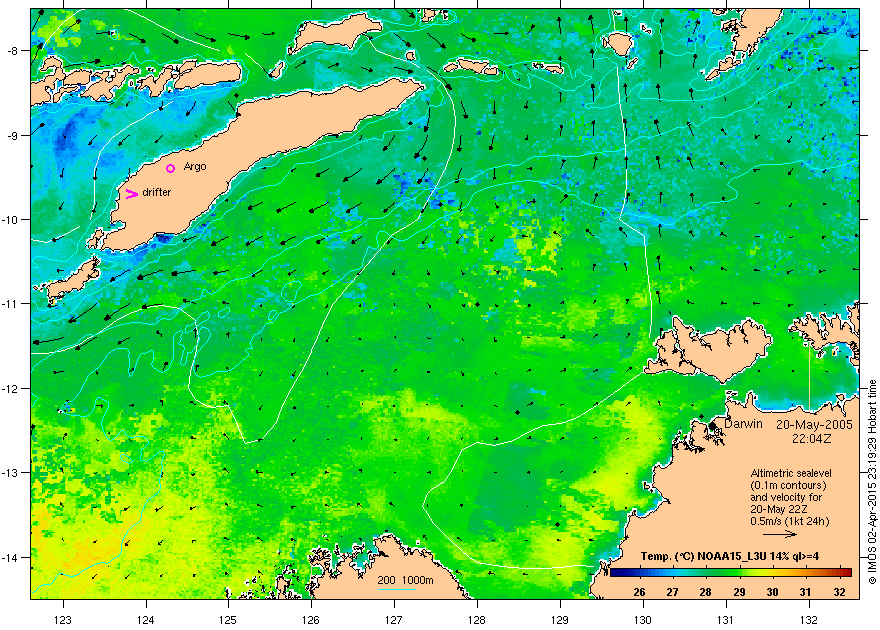The height and width of the screenshot is (630, 880).
Task: Click the '(0.1m contours)' legend line
Action: tap(788, 485)
